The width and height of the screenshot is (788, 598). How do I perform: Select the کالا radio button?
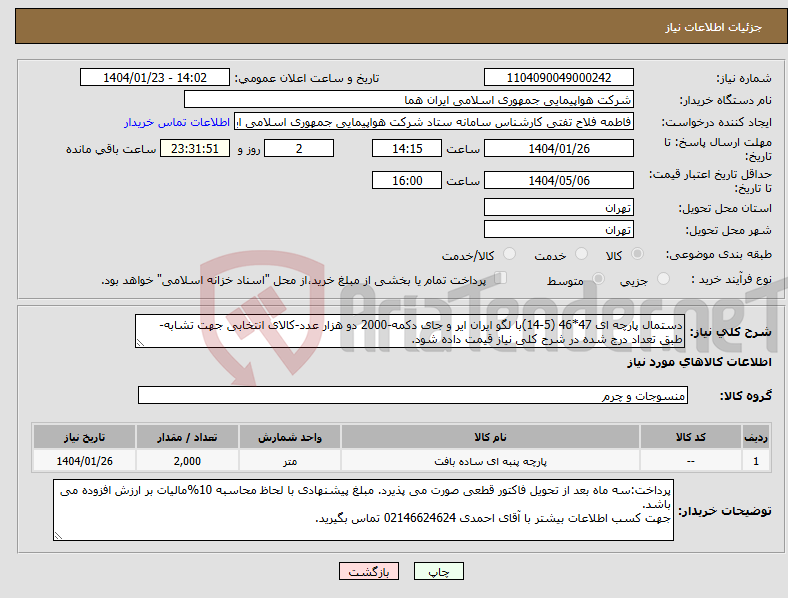point(637,254)
